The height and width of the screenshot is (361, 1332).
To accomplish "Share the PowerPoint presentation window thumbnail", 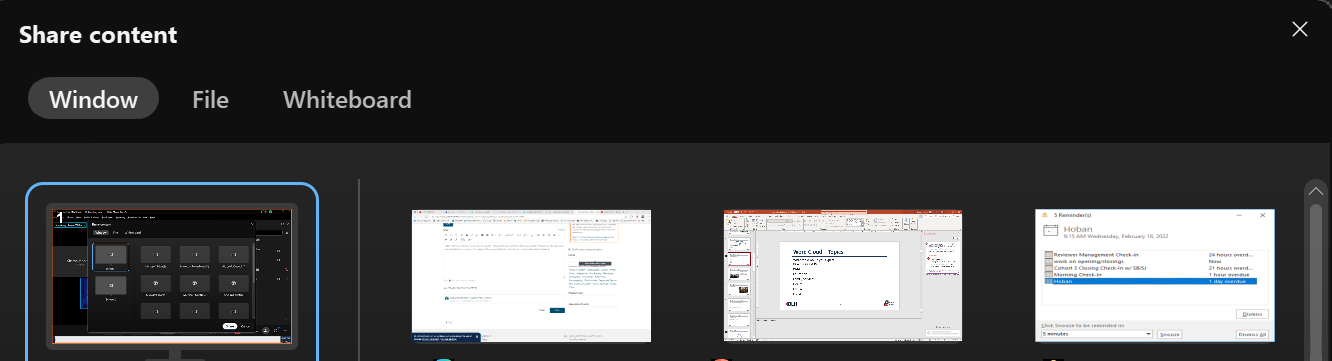I will (843, 276).
